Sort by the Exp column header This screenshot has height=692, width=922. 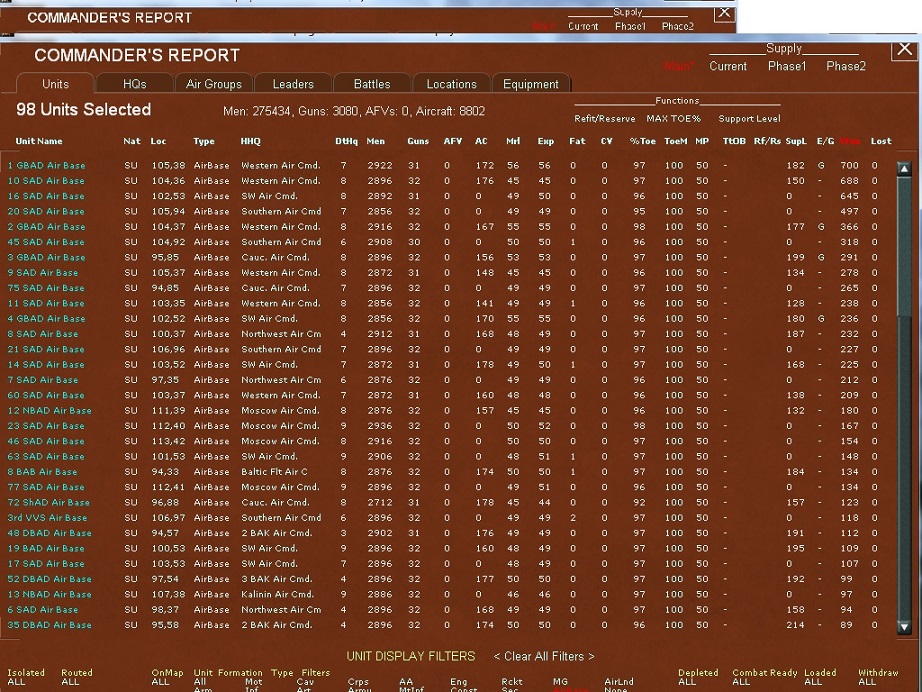tap(546, 141)
